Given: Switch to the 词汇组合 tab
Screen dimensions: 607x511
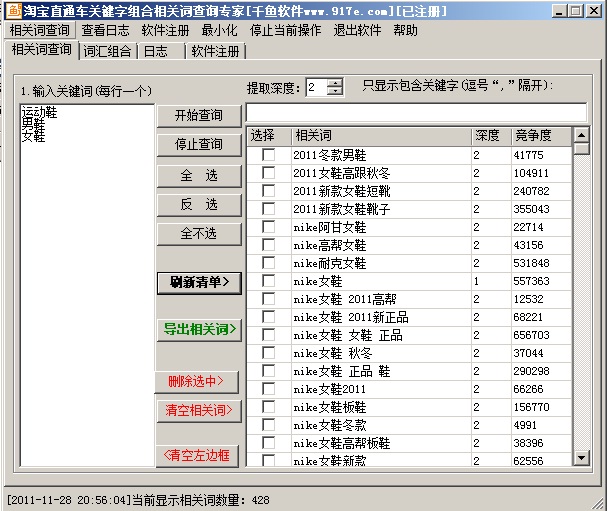Looking at the screenshot, I should pyautogui.click(x=108, y=51).
